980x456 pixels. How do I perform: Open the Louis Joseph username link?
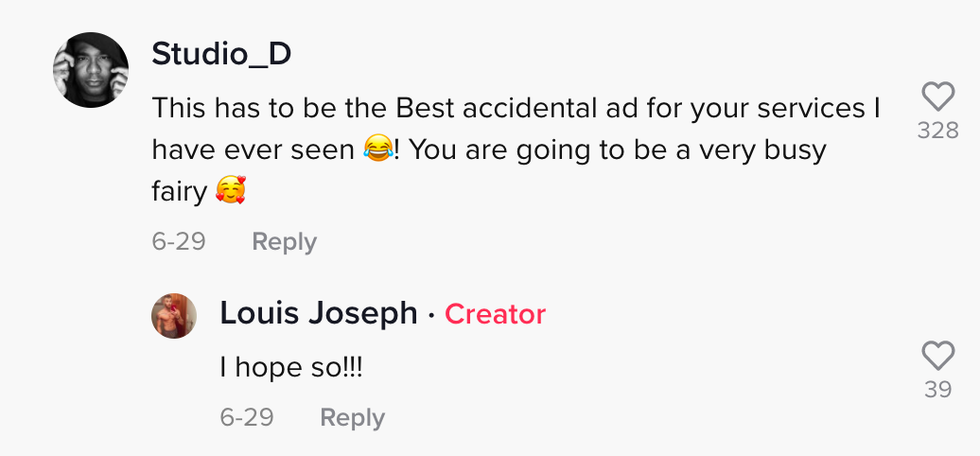click(318, 314)
